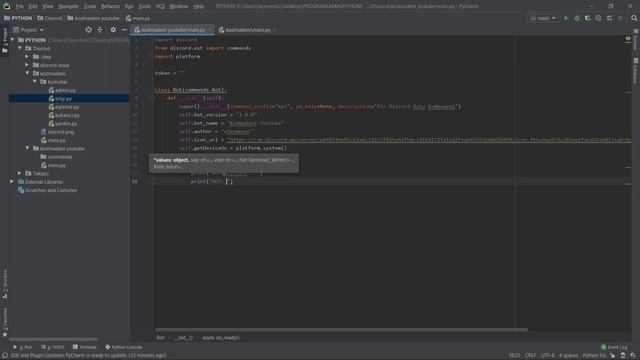Screen dimensions: 640x360
Task: Open the Run tool window button
Action: click(22, 347)
